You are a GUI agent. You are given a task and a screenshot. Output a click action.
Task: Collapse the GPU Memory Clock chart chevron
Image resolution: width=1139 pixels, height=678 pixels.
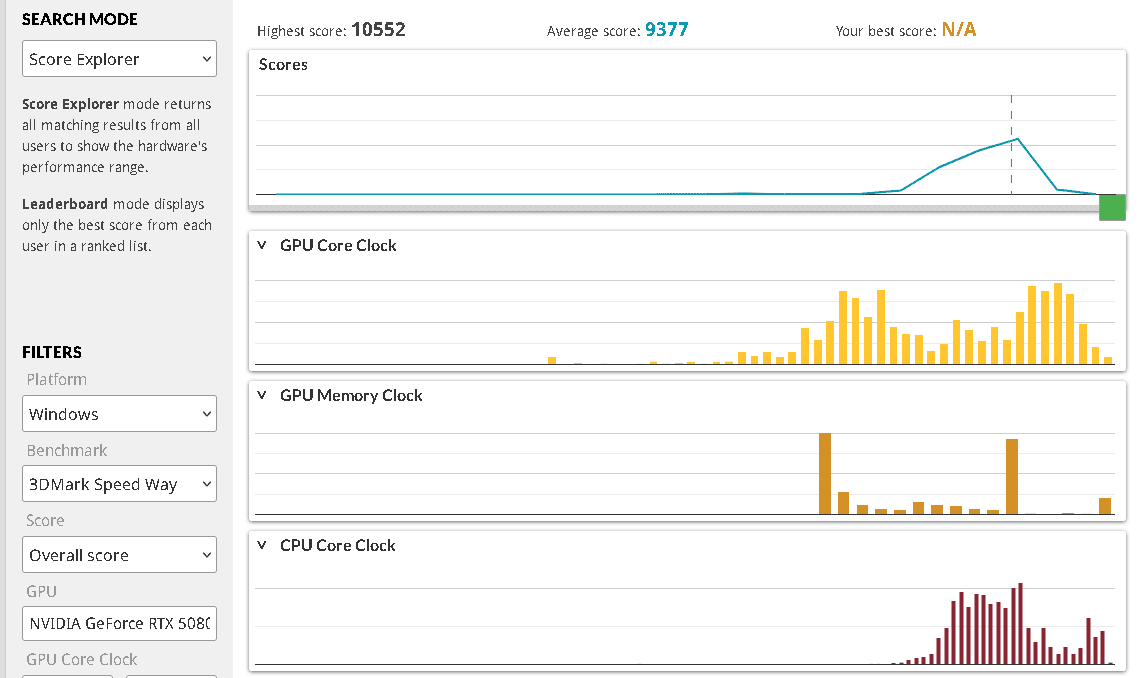(x=262, y=395)
